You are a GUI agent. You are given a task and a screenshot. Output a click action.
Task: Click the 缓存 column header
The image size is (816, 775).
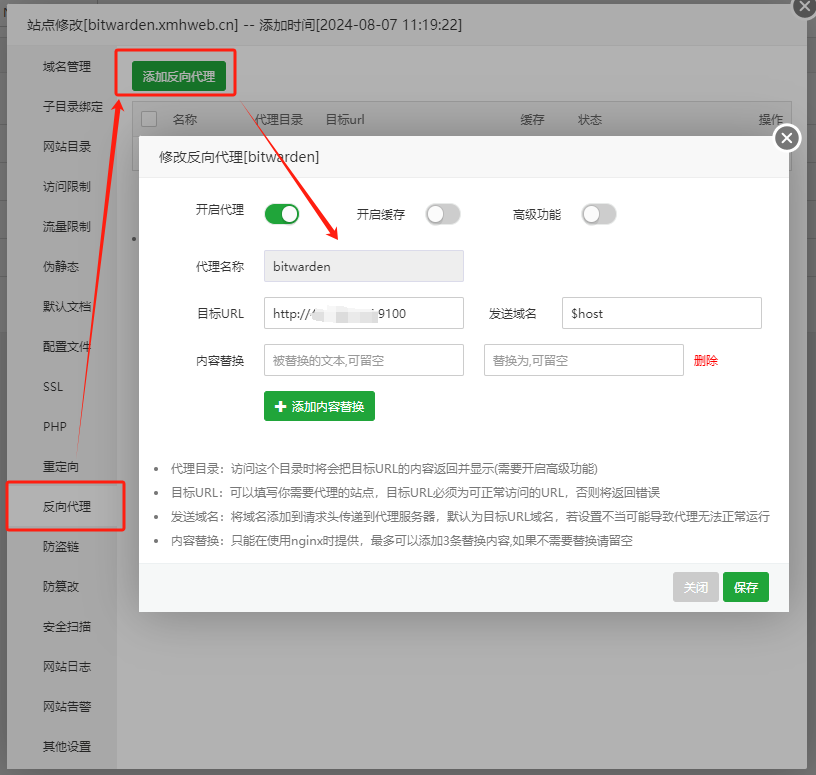click(x=532, y=120)
